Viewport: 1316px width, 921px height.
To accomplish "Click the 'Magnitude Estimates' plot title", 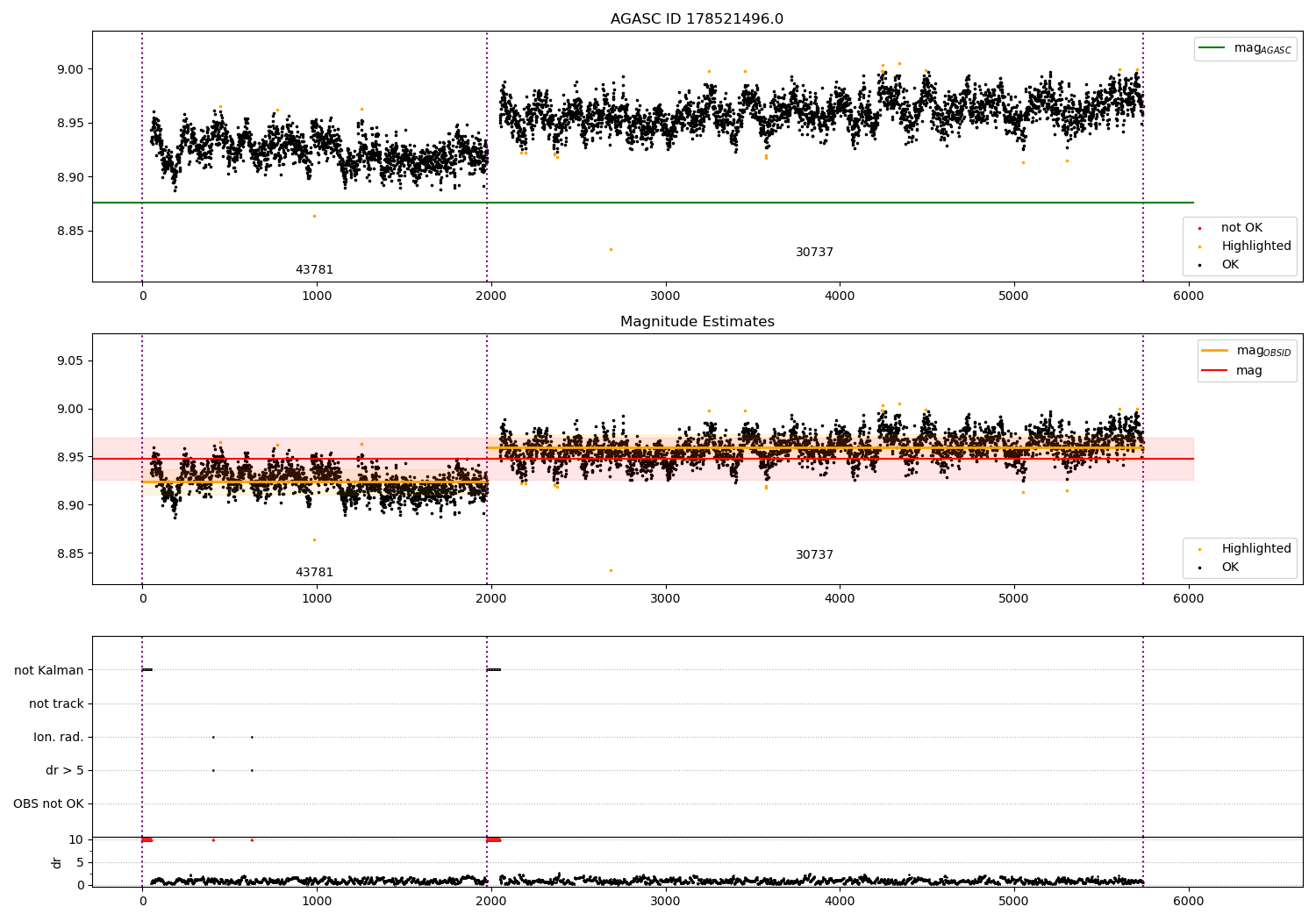I will (697, 322).
